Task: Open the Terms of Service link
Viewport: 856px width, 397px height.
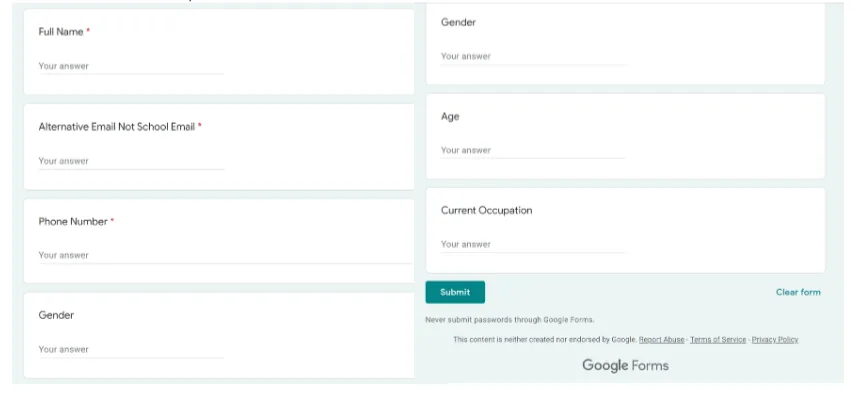Action: point(718,340)
